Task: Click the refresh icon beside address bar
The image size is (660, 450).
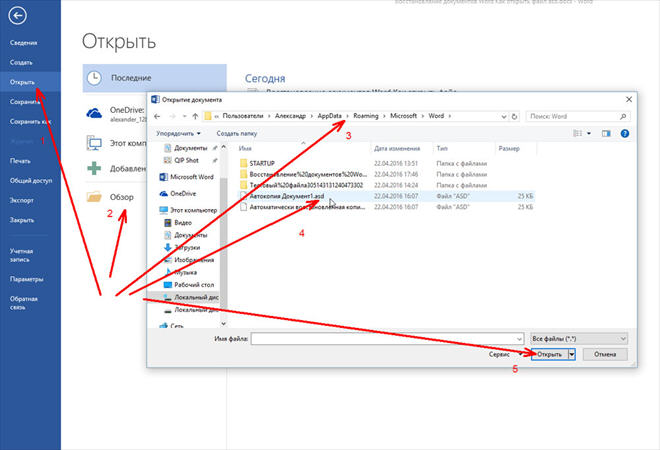Action: pos(514,117)
